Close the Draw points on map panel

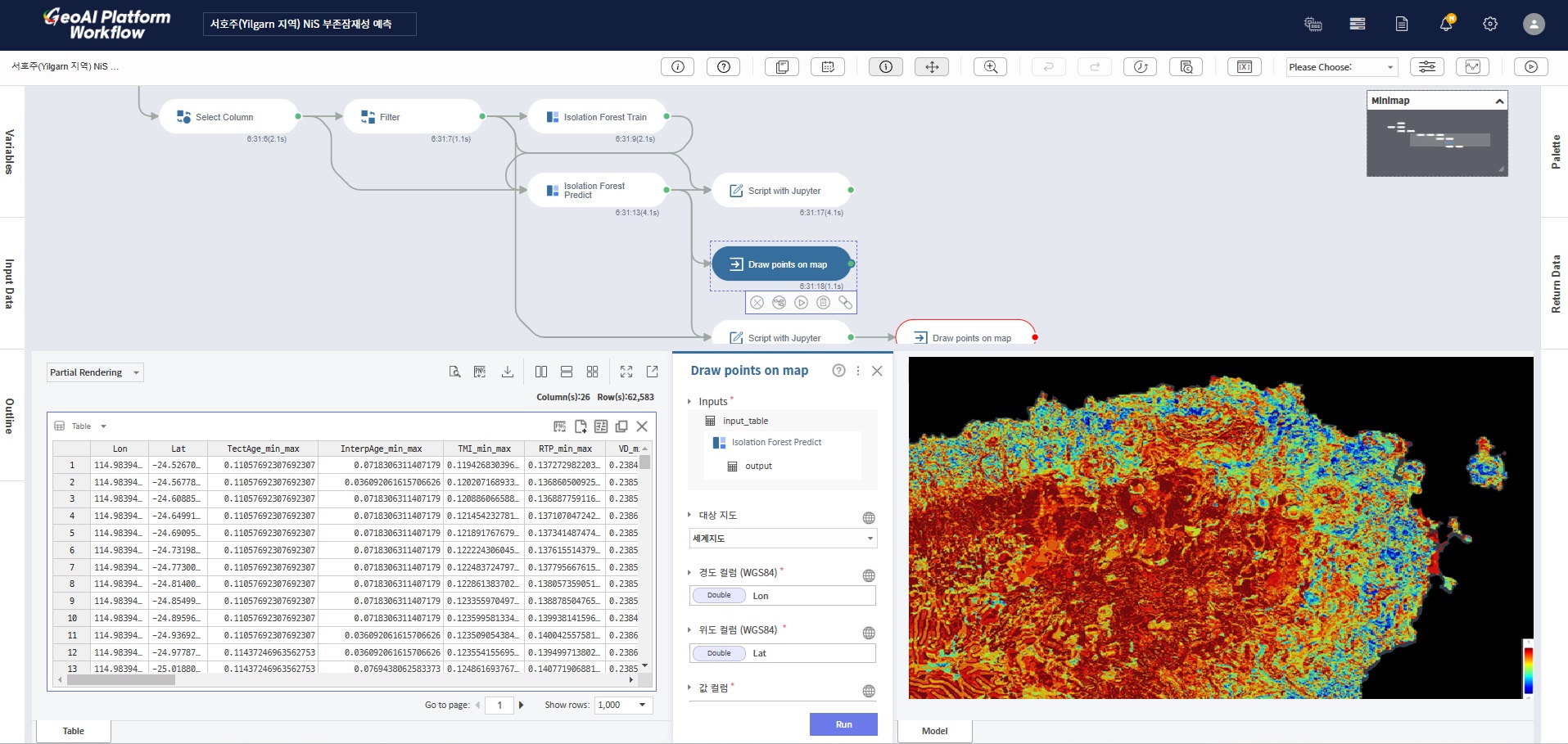coord(877,371)
